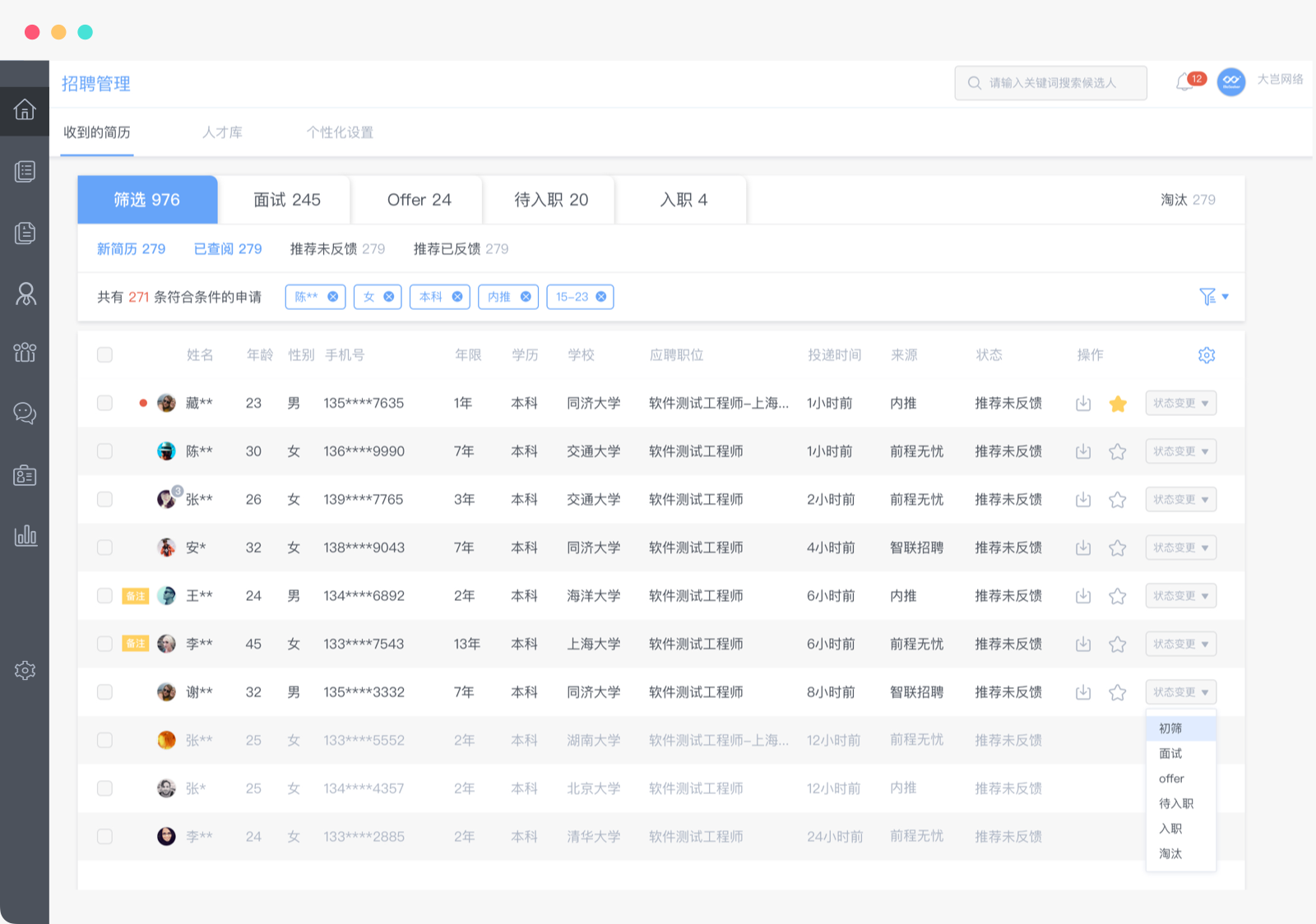Screen dimensions: 1316x924
Task: Open the column settings gear icon
Action: click(x=1207, y=355)
